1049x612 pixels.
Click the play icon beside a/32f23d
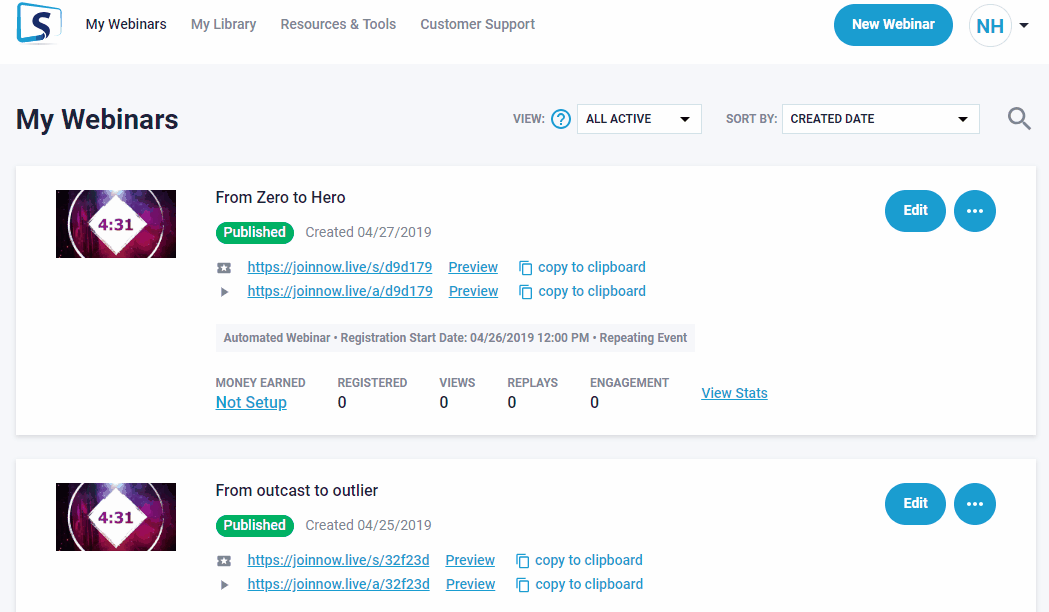224,585
